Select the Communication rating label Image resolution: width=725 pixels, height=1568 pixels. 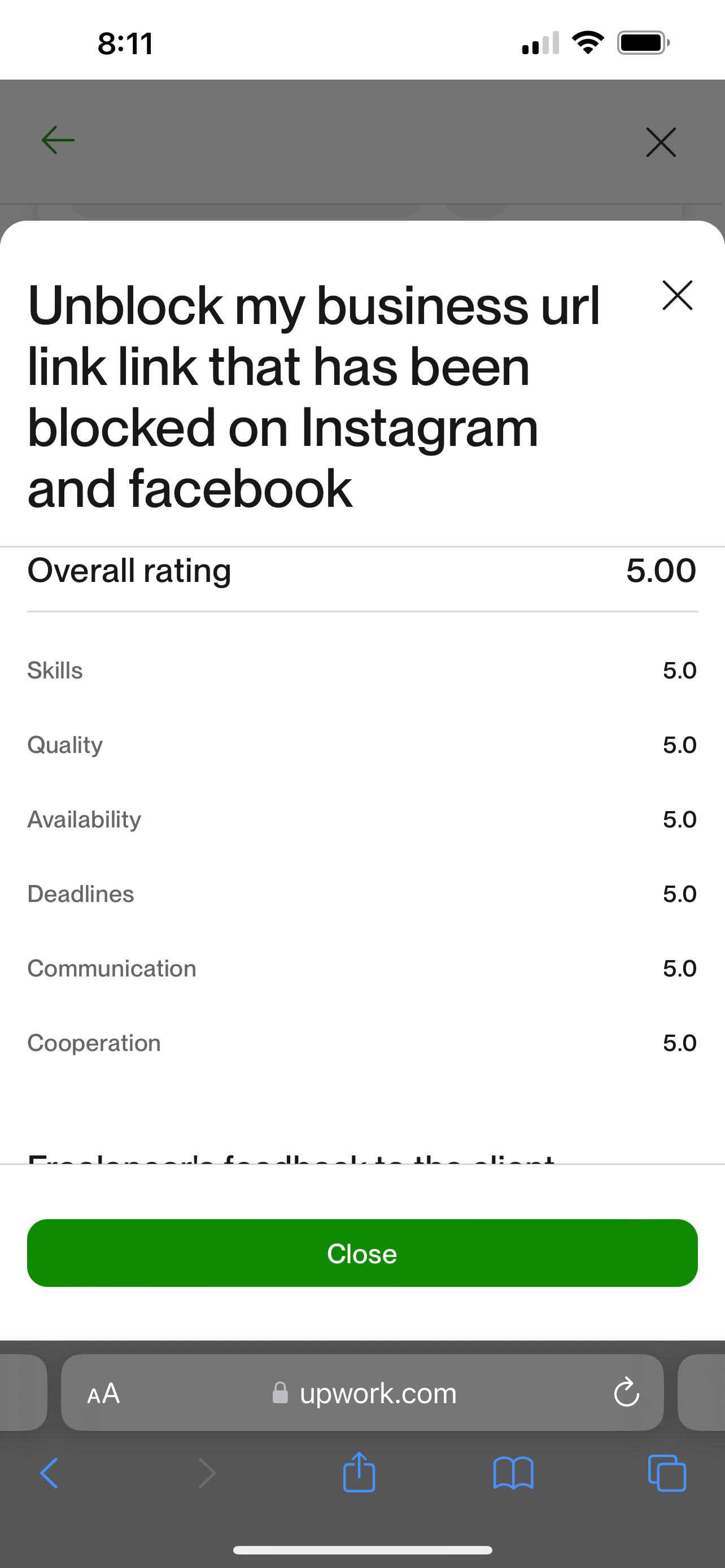[112, 969]
